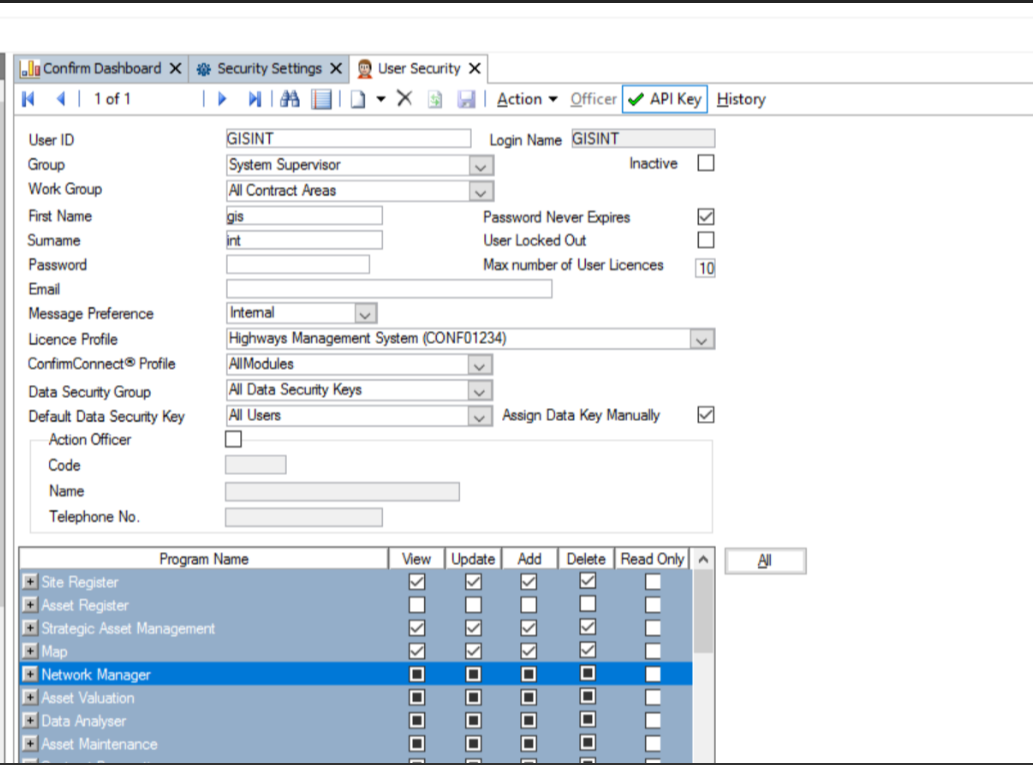Viewport: 1033px width, 765px height.
Task: Go to the previous record
Action: (60, 99)
